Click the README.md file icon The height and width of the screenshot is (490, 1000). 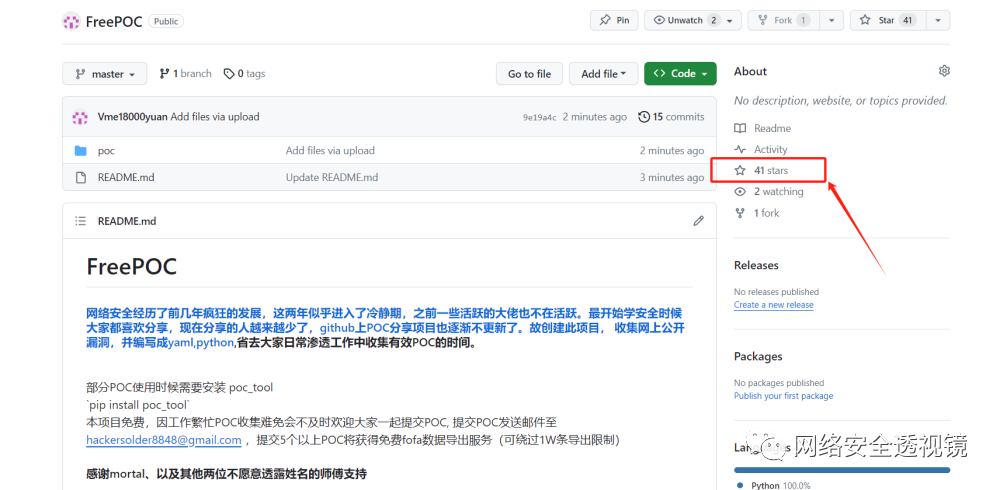(x=80, y=177)
